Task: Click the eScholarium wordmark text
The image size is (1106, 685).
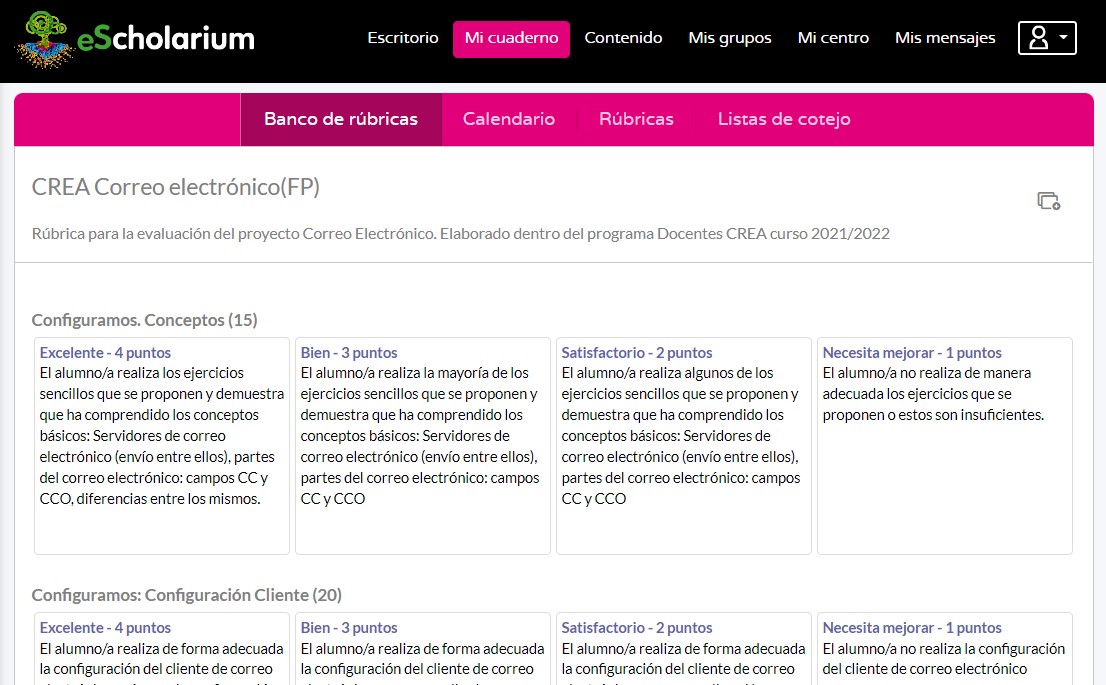Action: (166, 39)
